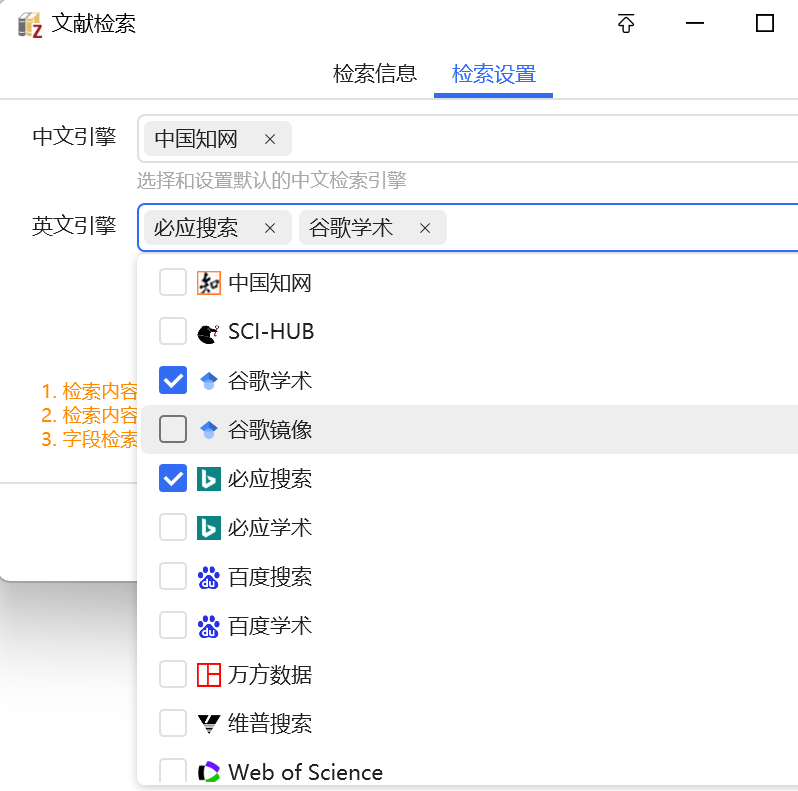Viewport: 798px width, 791px height.
Task: Remove the 谷歌学术 tag from 英文引擎
Action: click(x=425, y=228)
